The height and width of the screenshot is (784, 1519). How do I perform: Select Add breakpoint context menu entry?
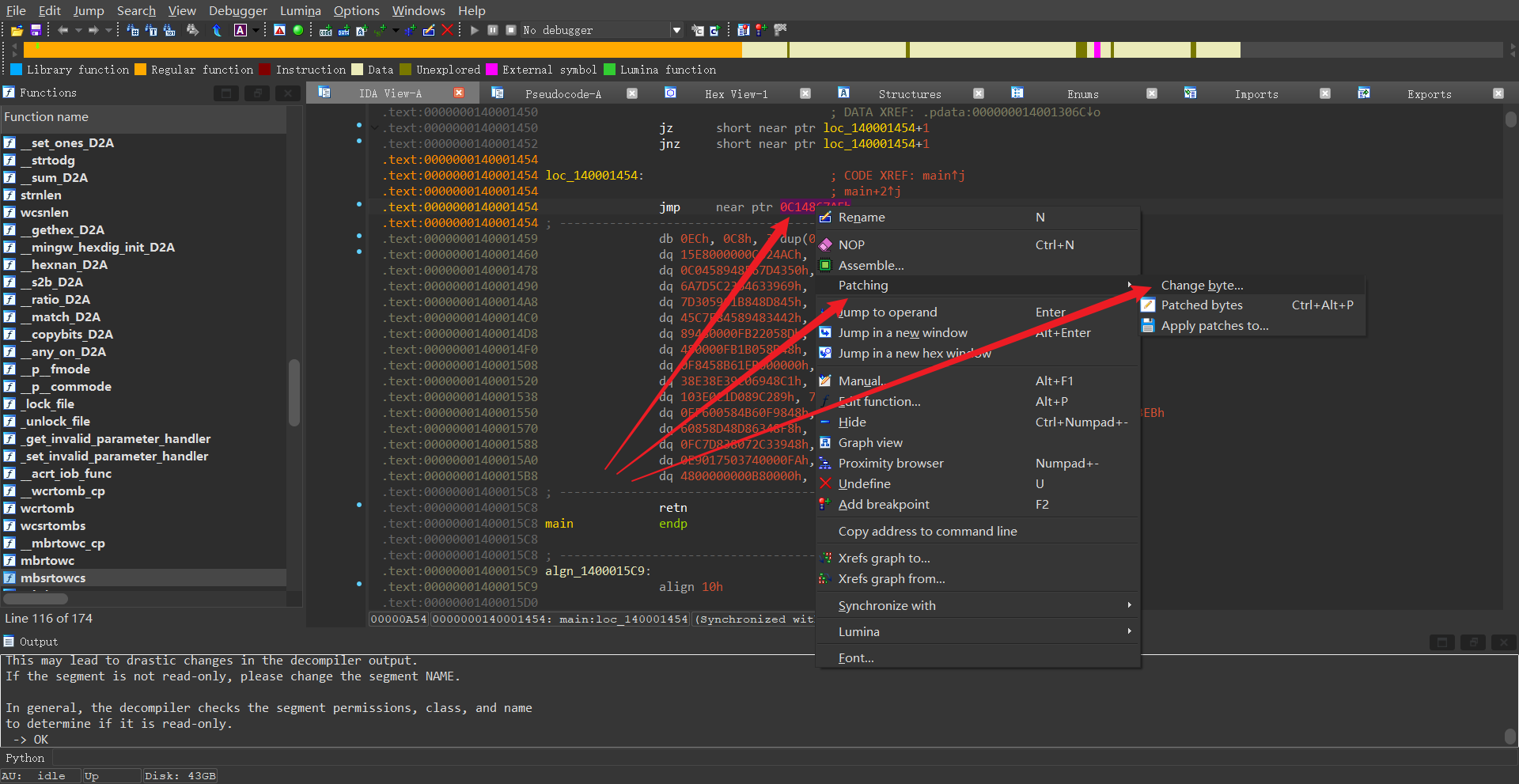click(x=978, y=504)
